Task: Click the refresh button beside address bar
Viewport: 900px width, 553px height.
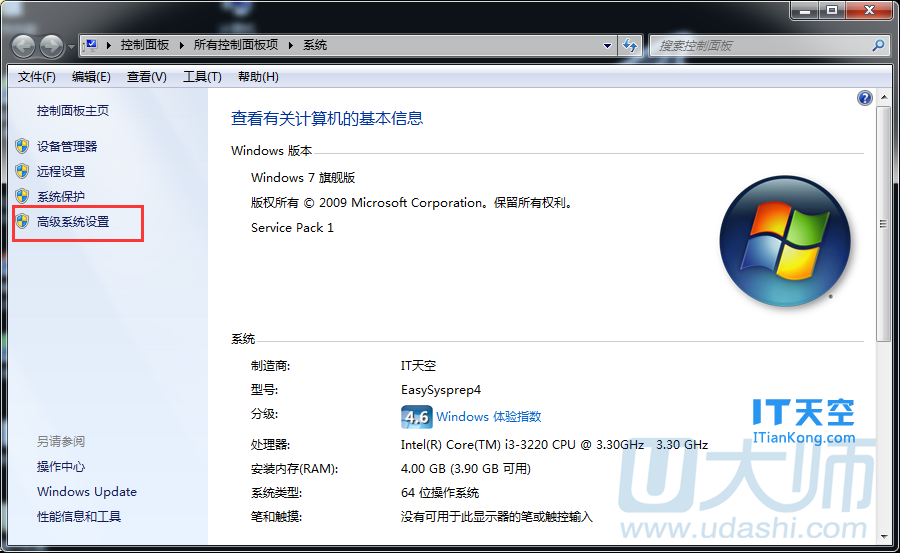Action: [630, 46]
